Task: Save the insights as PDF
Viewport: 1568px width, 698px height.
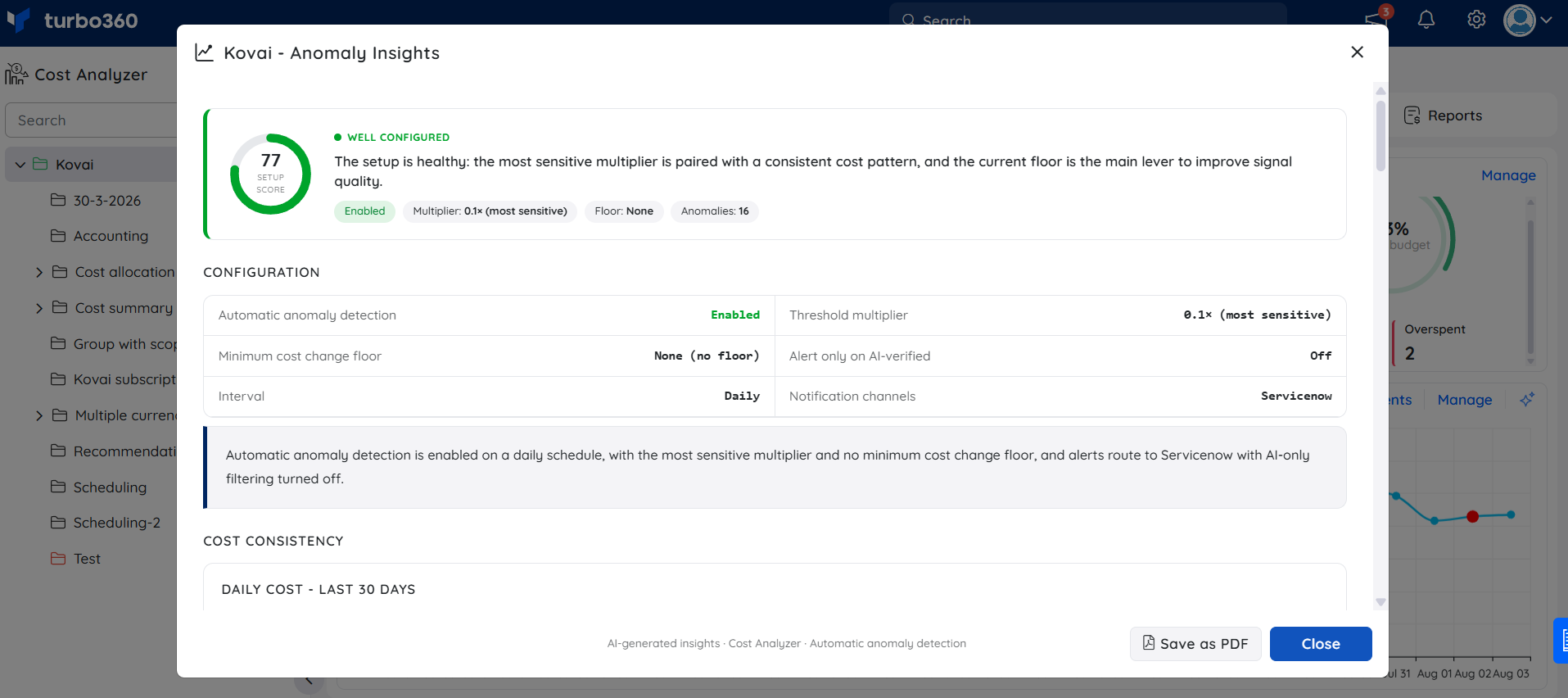Action: [1195, 644]
